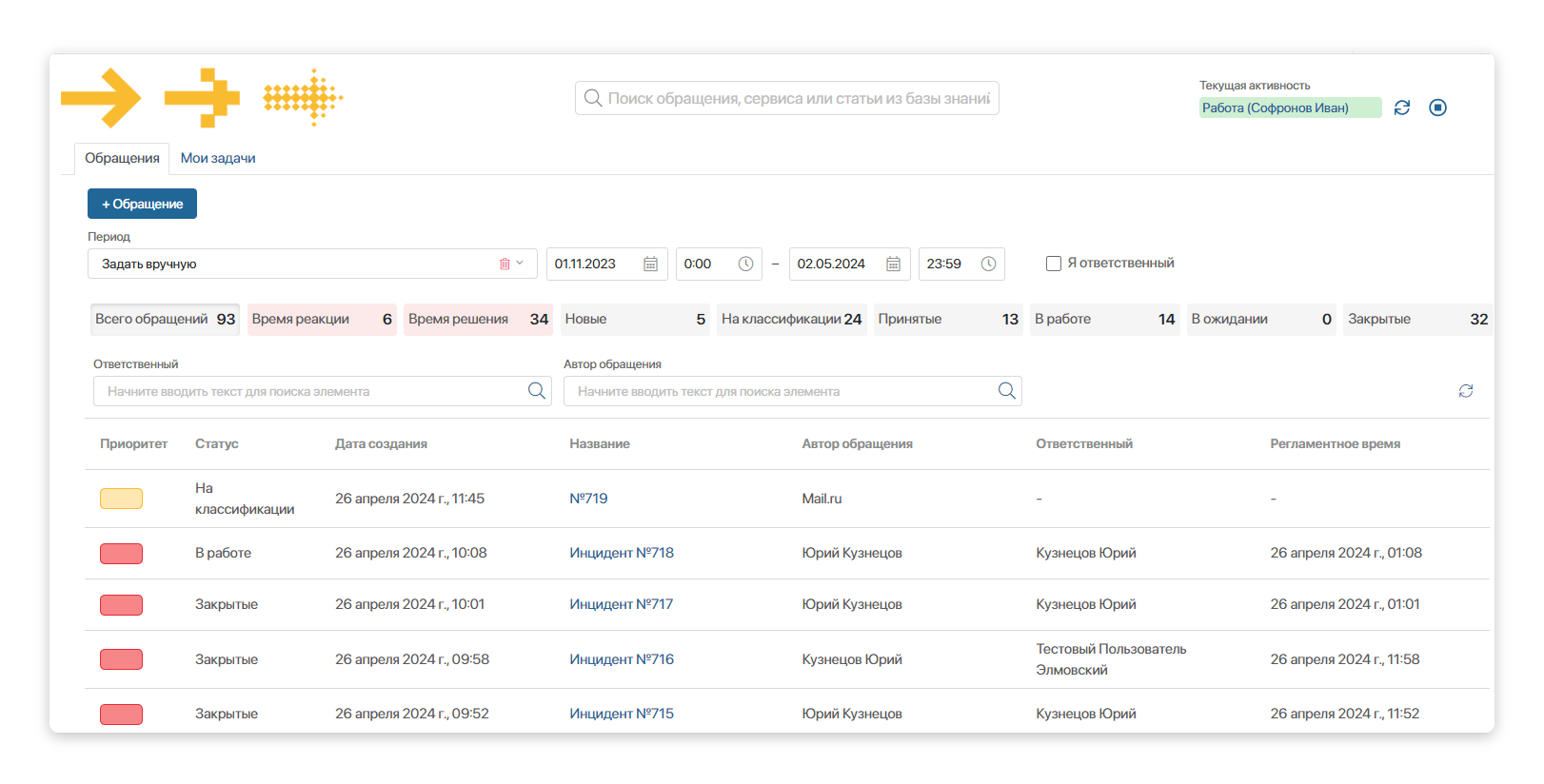The width and height of the screenshot is (1544, 784).
Task: Click the dotted yellow arrow logo
Action: tap(303, 98)
